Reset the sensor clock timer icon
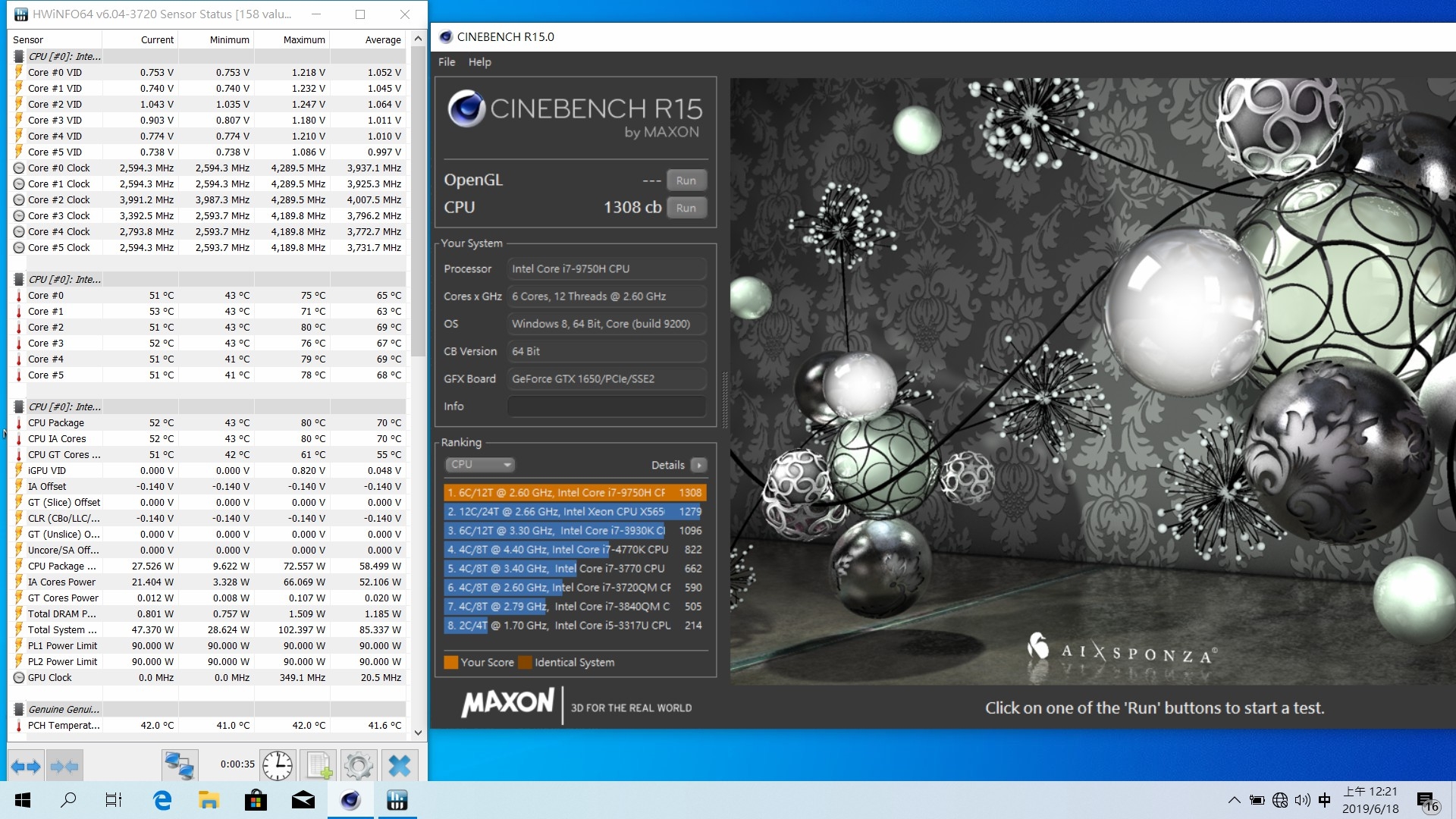Viewport: 1456px width, 819px height. 278,766
